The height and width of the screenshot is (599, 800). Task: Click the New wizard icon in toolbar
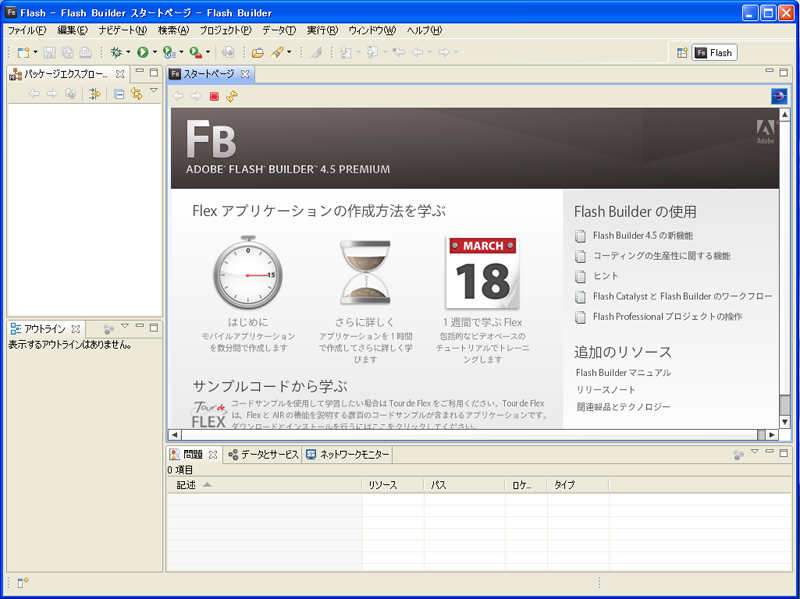point(23,52)
